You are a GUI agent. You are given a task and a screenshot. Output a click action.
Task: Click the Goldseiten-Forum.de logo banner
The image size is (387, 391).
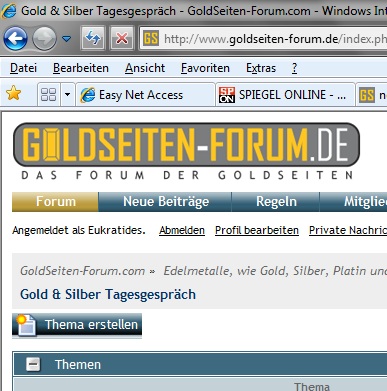[187, 145]
